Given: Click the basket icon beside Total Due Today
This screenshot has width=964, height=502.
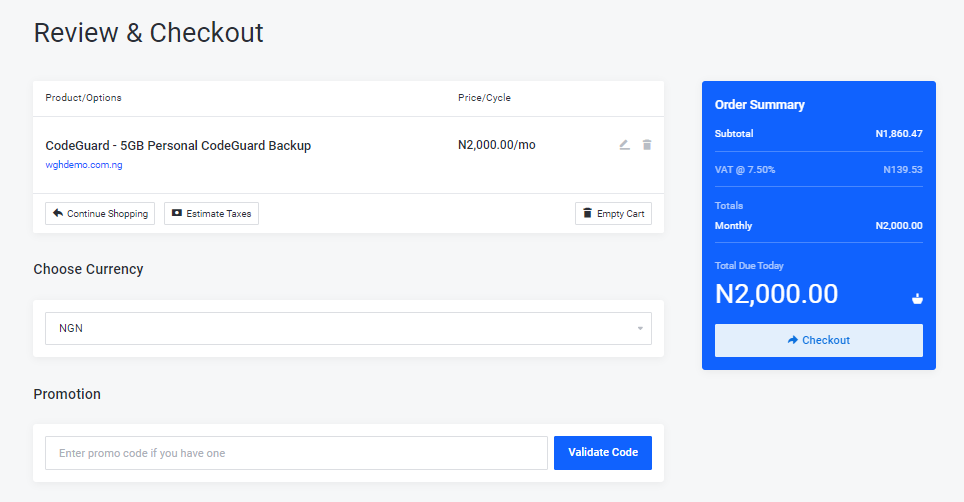Looking at the screenshot, I should pyautogui.click(x=917, y=299).
